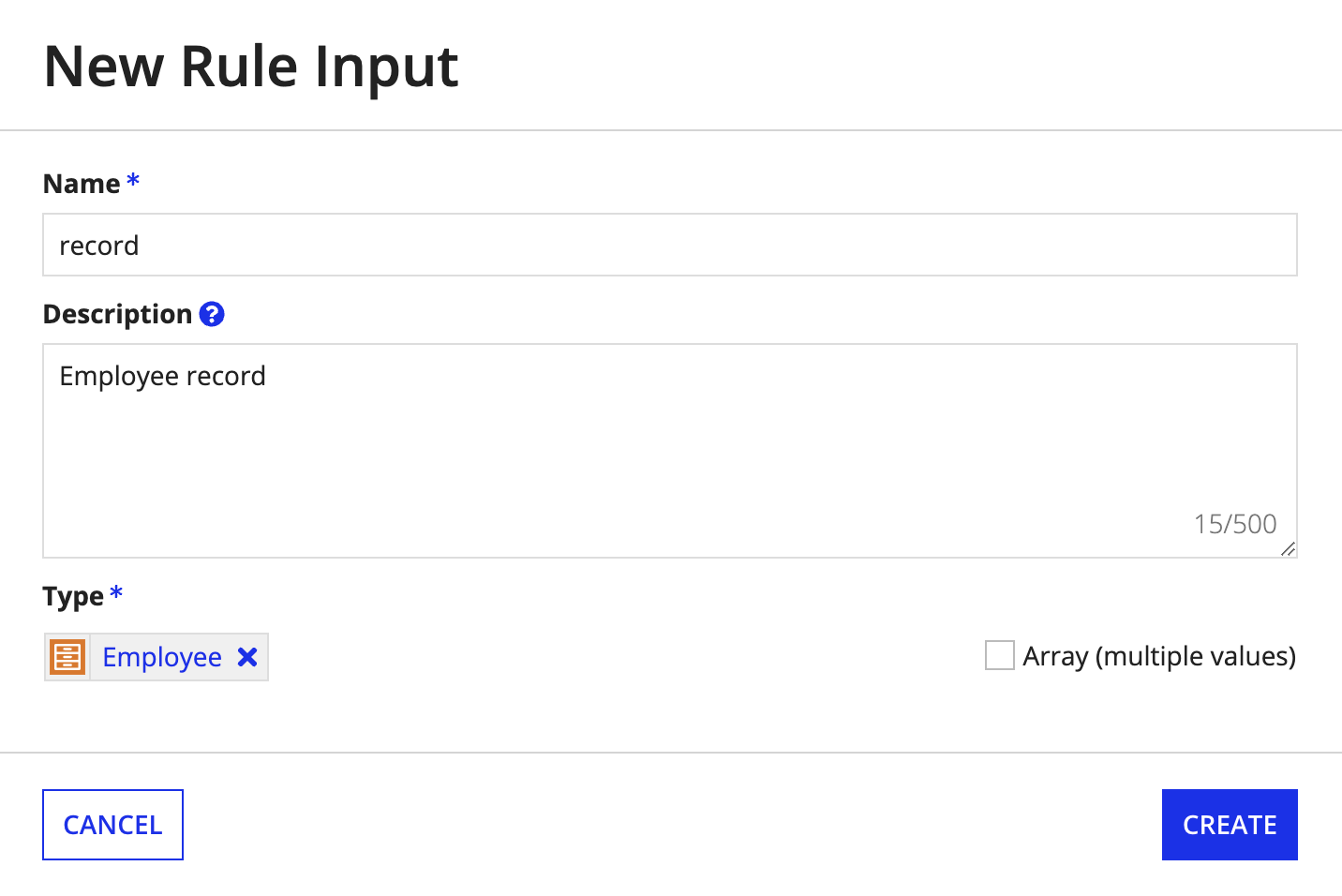
Task: Click the Description help question mark icon
Action: (212, 314)
